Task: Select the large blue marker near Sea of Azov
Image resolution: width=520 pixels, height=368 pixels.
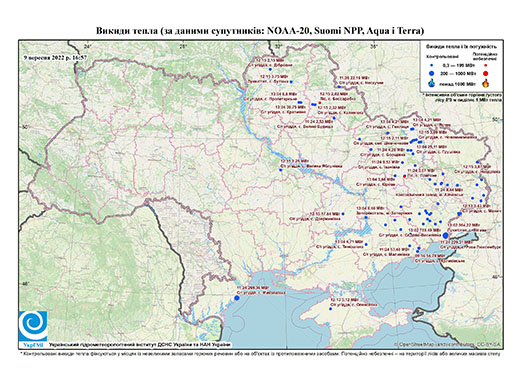Action: pos(446,235)
